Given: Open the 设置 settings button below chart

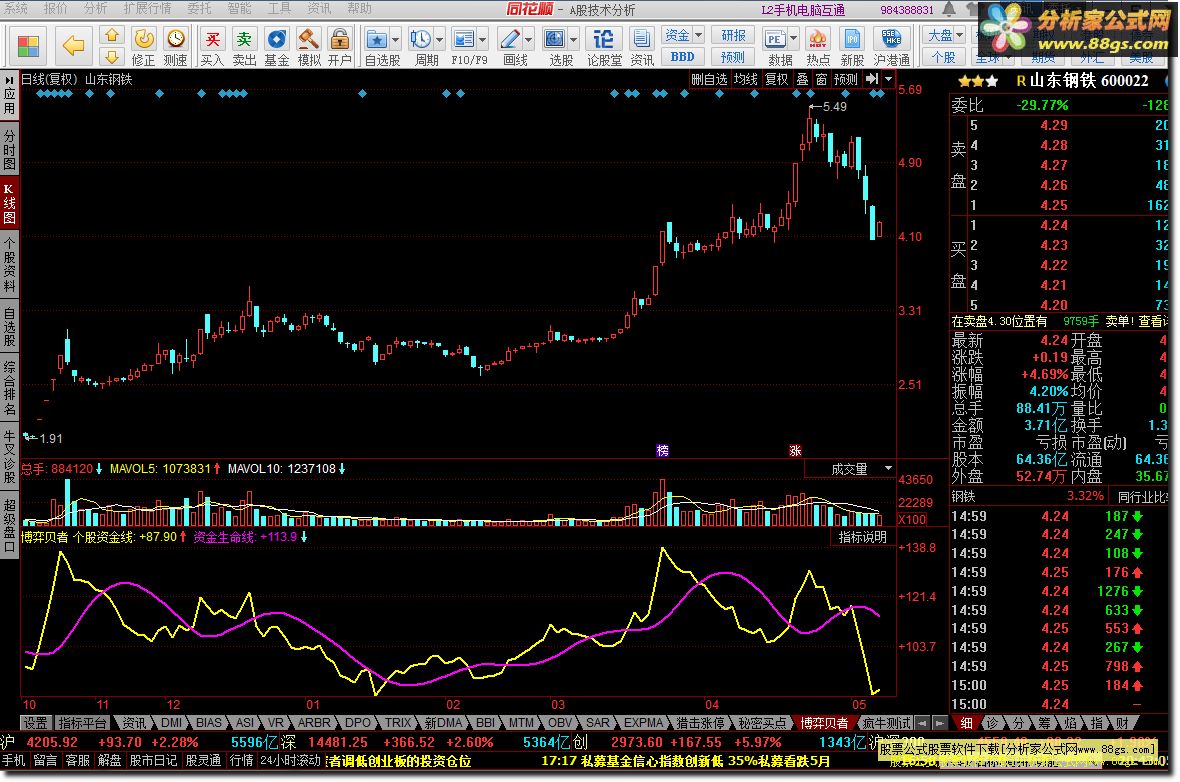Looking at the screenshot, I should click(x=35, y=723).
